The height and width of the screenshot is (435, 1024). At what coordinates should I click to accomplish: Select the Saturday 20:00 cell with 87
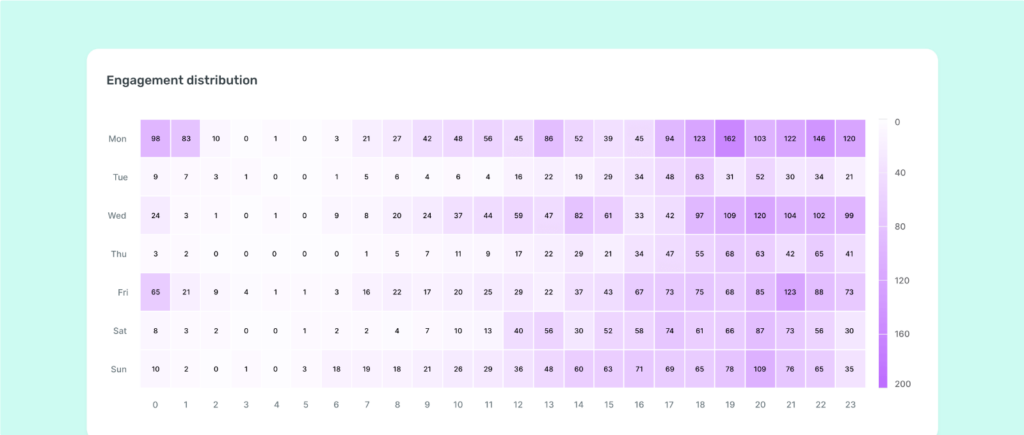[760, 330]
